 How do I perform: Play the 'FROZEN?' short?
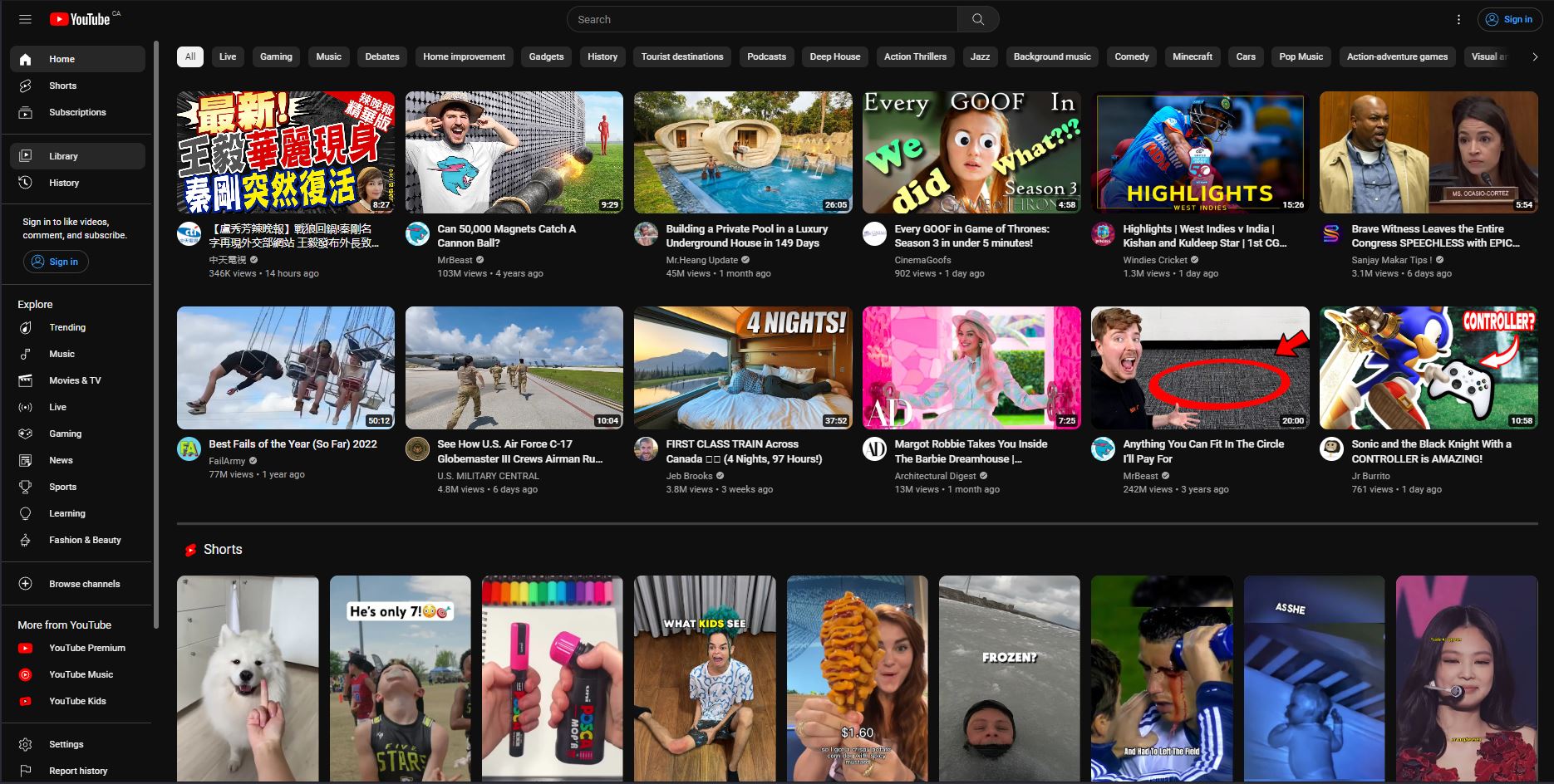pyautogui.click(x=1010, y=679)
